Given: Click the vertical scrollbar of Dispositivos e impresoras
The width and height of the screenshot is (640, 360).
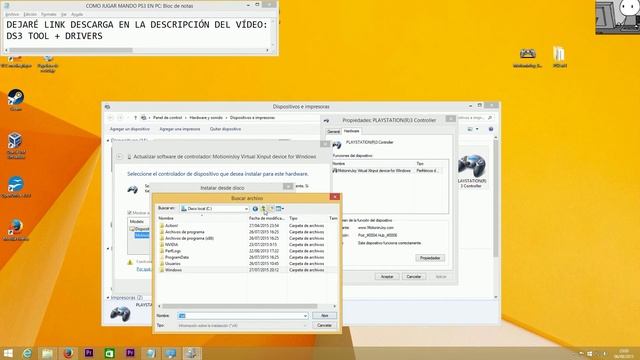Looking at the screenshot, I should tap(496, 200).
